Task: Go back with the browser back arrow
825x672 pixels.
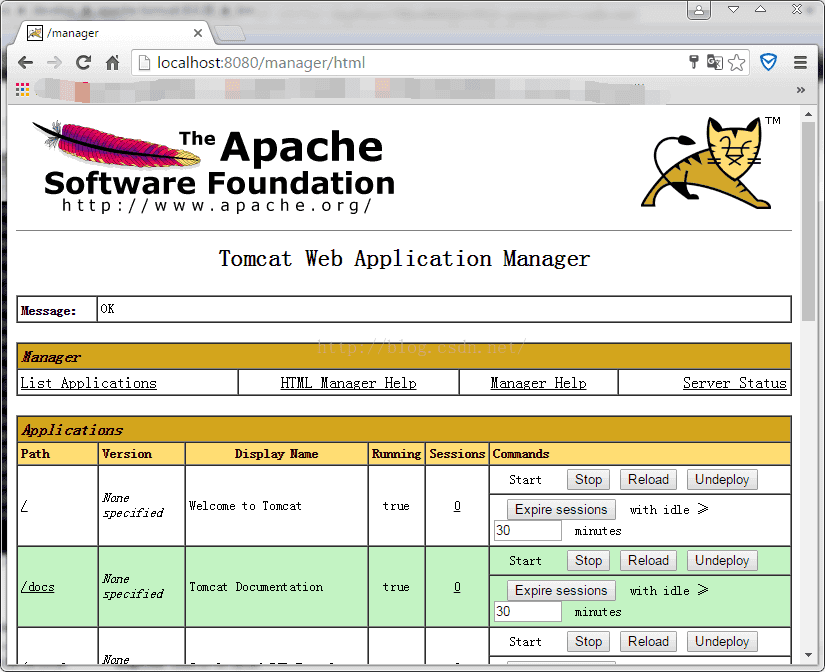Action: pos(25,63)
